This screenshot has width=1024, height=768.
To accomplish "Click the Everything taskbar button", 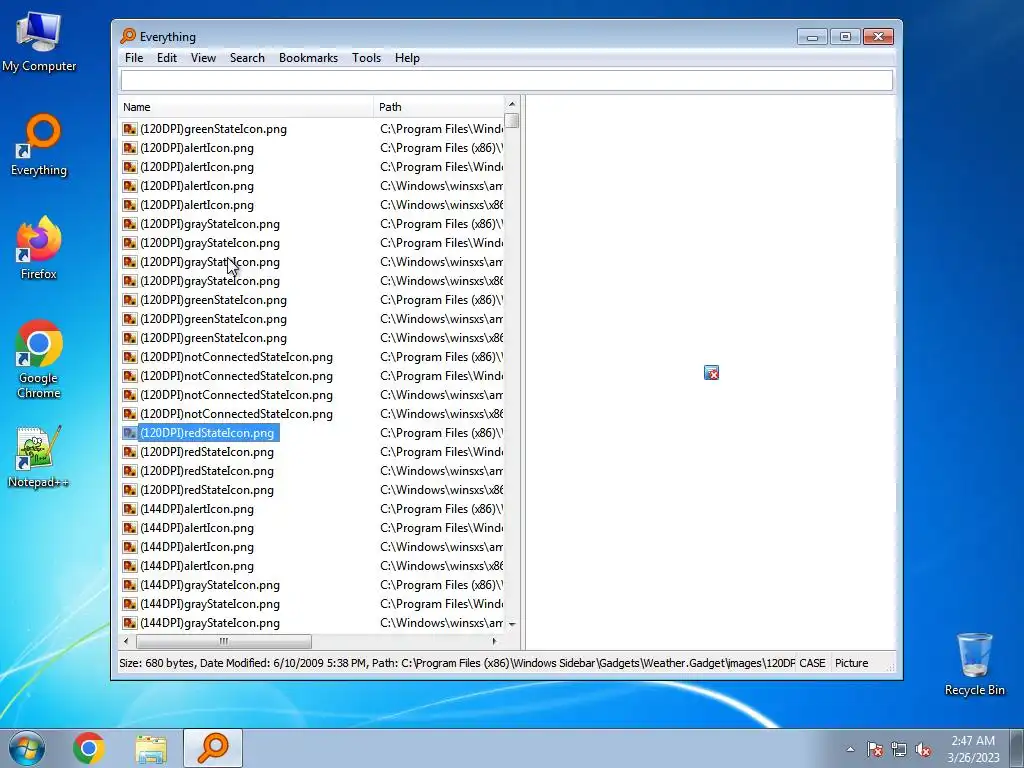I will [213, 748].
